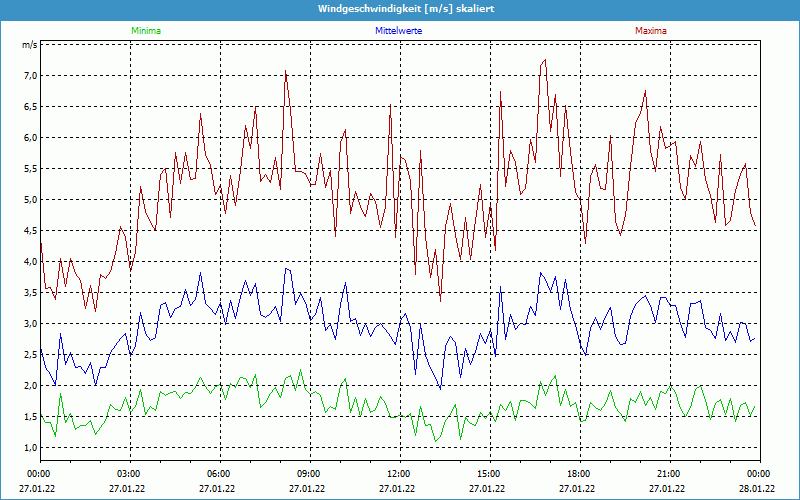This screenshot has height=500, width=800.
Task: Click the 12:00 time axis label
Action: pyautogui.click(x=398, y=474)
